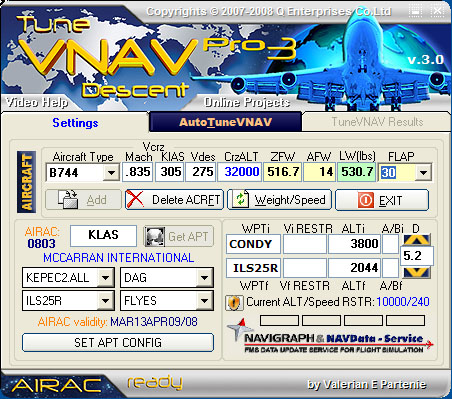Click the WPTf ILS25R field
Viewport: 452px width, 399px height.
click(x=253, y=268)
